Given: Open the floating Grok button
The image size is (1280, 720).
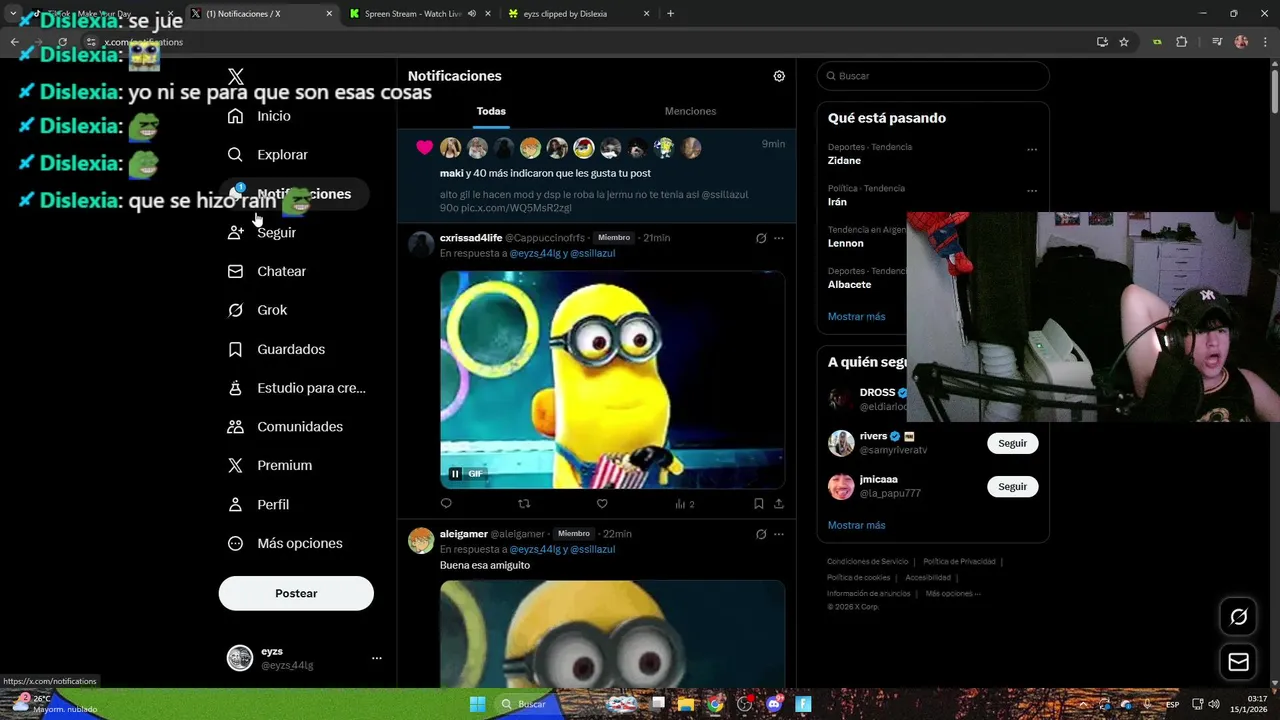Looking at the screenshot, I should [x=1238, y=617].
